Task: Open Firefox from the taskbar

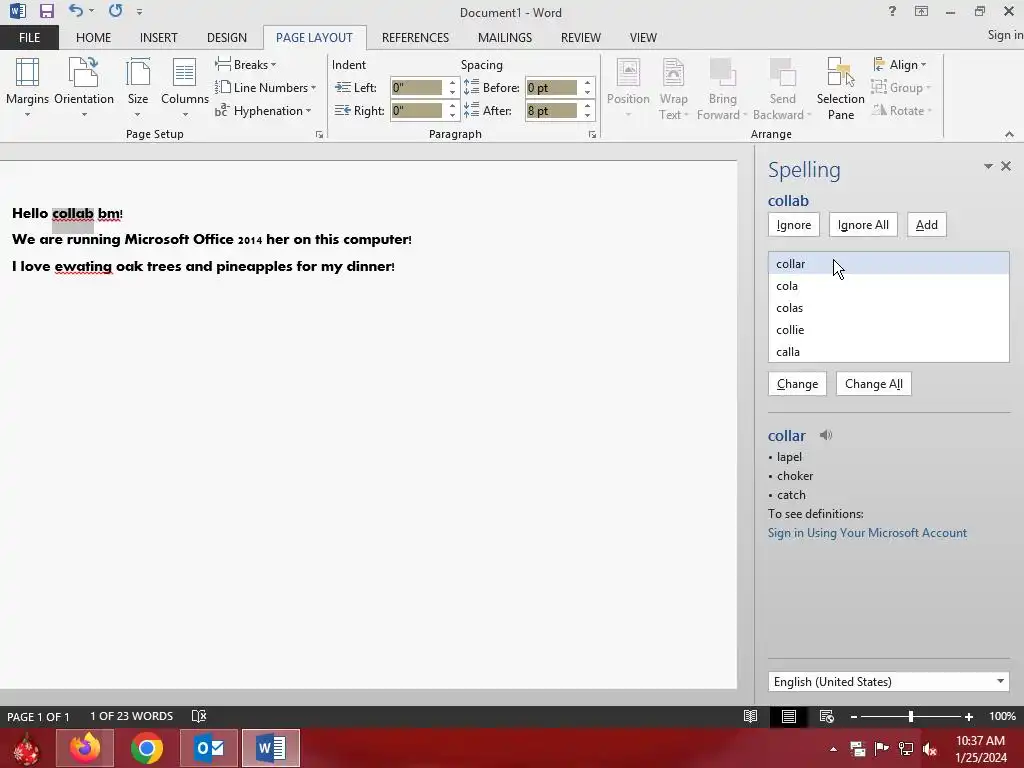Action: click(x=85, y=748)
